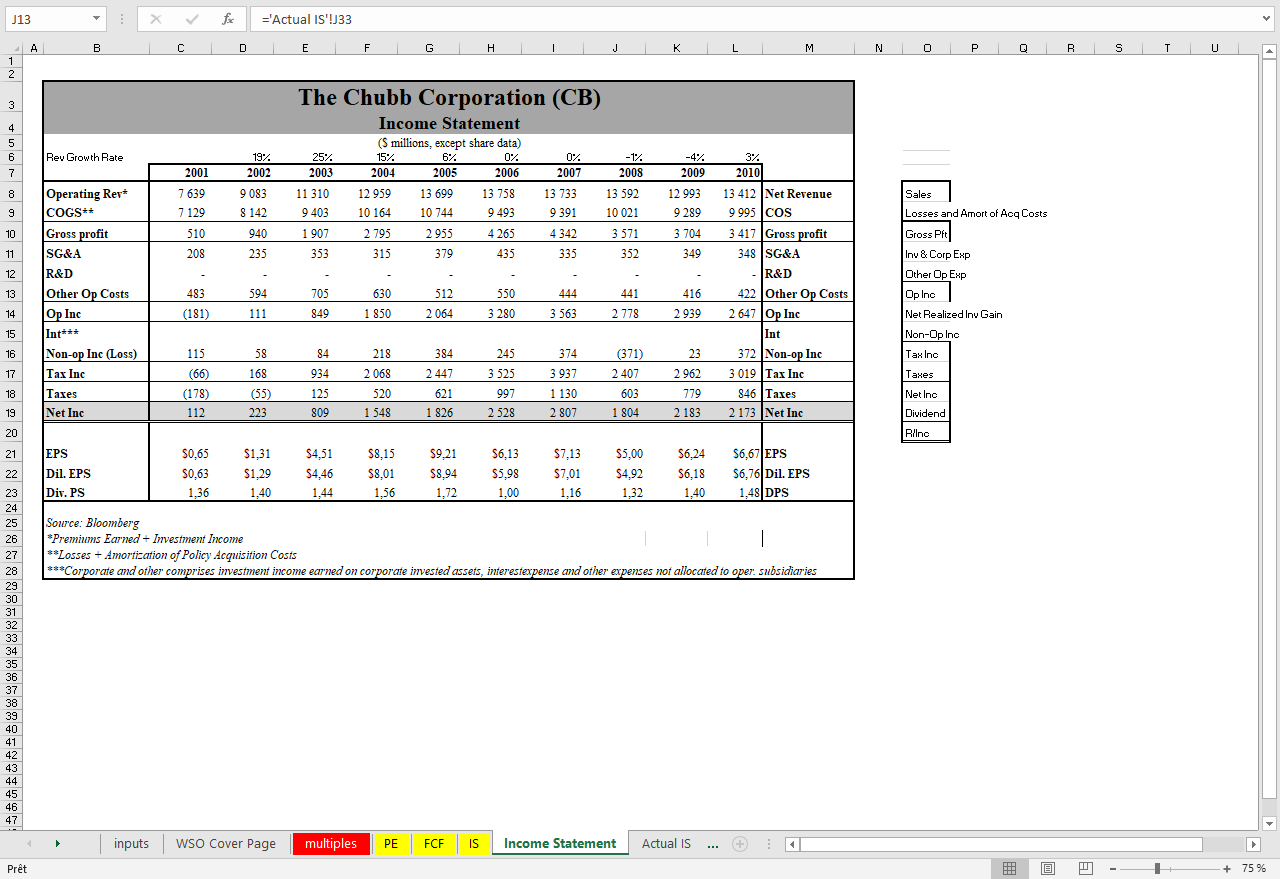Switch to the inputs sheet tab

pos(131,844)
